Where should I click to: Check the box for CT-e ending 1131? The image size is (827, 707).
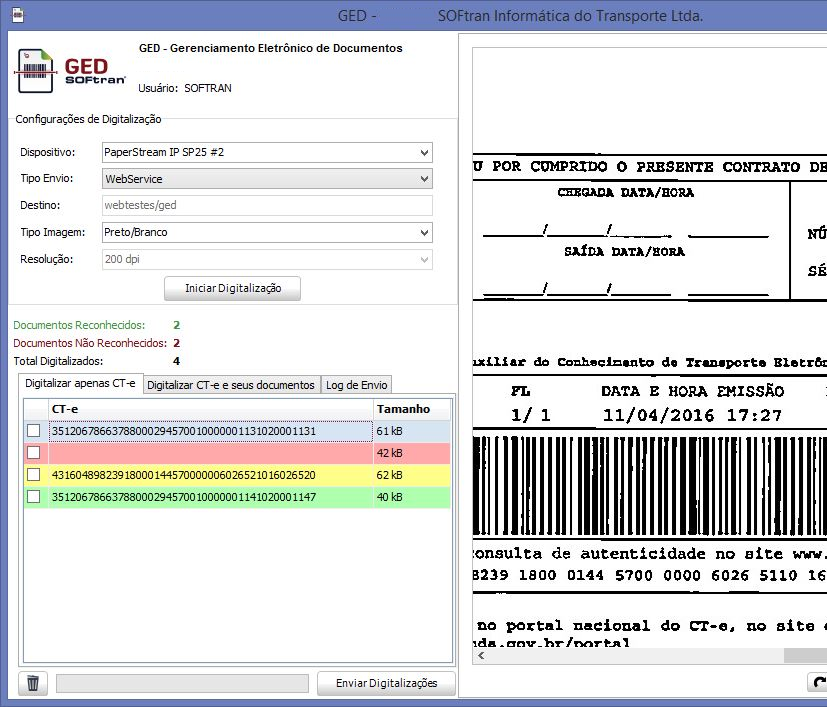(34, 431)
